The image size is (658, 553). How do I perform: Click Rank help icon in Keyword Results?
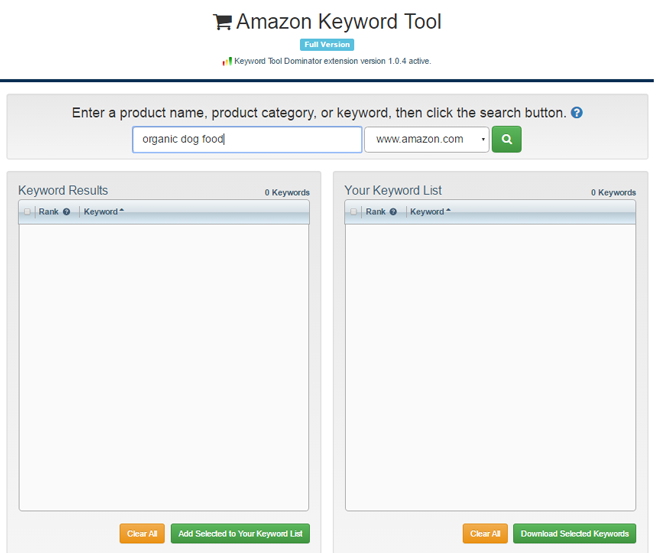click(66, 211)
